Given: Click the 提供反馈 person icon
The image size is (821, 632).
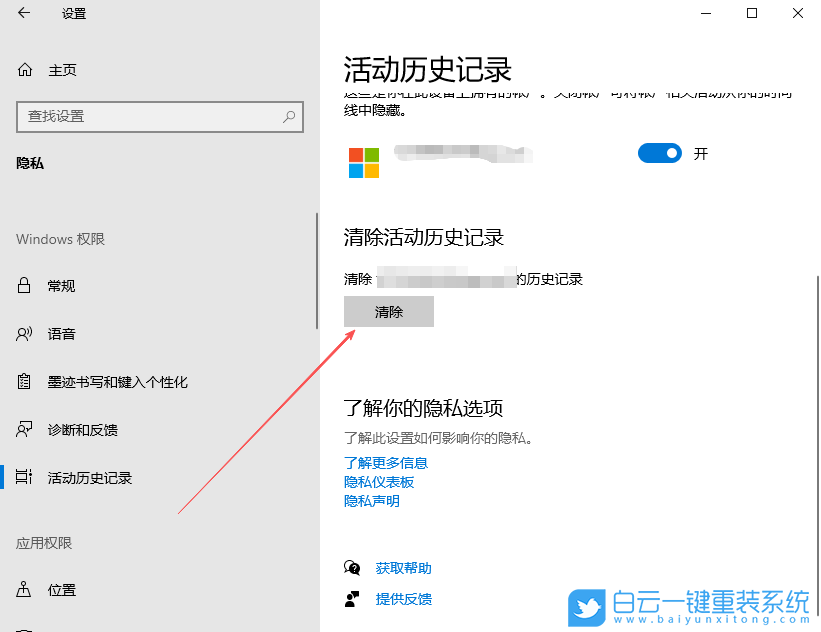Looking at the screenshot, I should 352,600.
